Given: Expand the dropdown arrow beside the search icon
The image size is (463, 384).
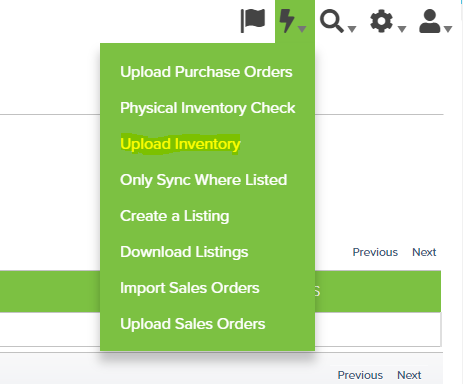Looking at the screenshot, I should point(352,29).
